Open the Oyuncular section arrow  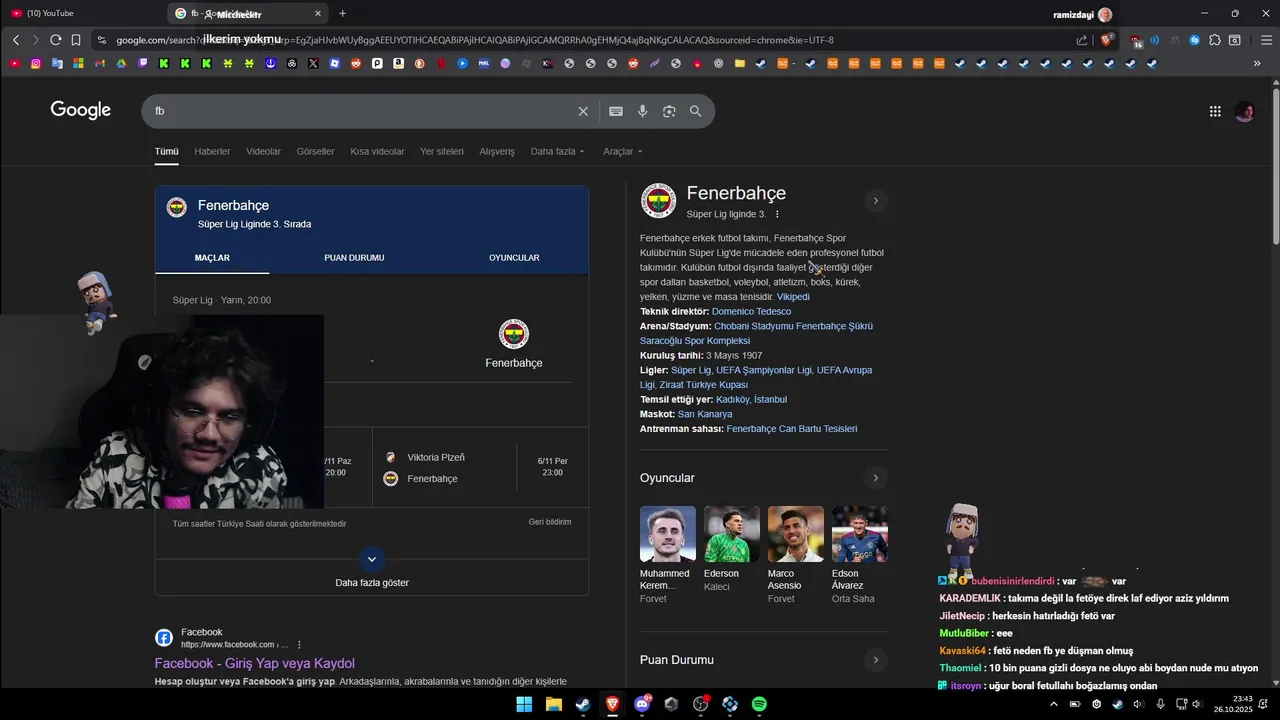click(875, 478)
